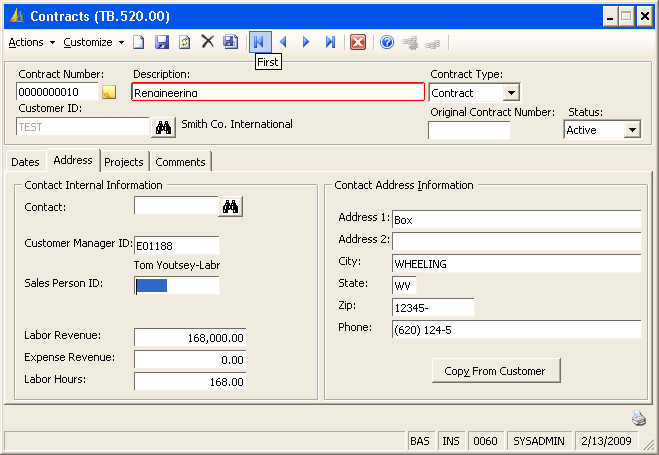The image size is (659, 455).
Task: Expand the Contract Type dropdown
Action: pyautogui.click(x=511, y=93)
